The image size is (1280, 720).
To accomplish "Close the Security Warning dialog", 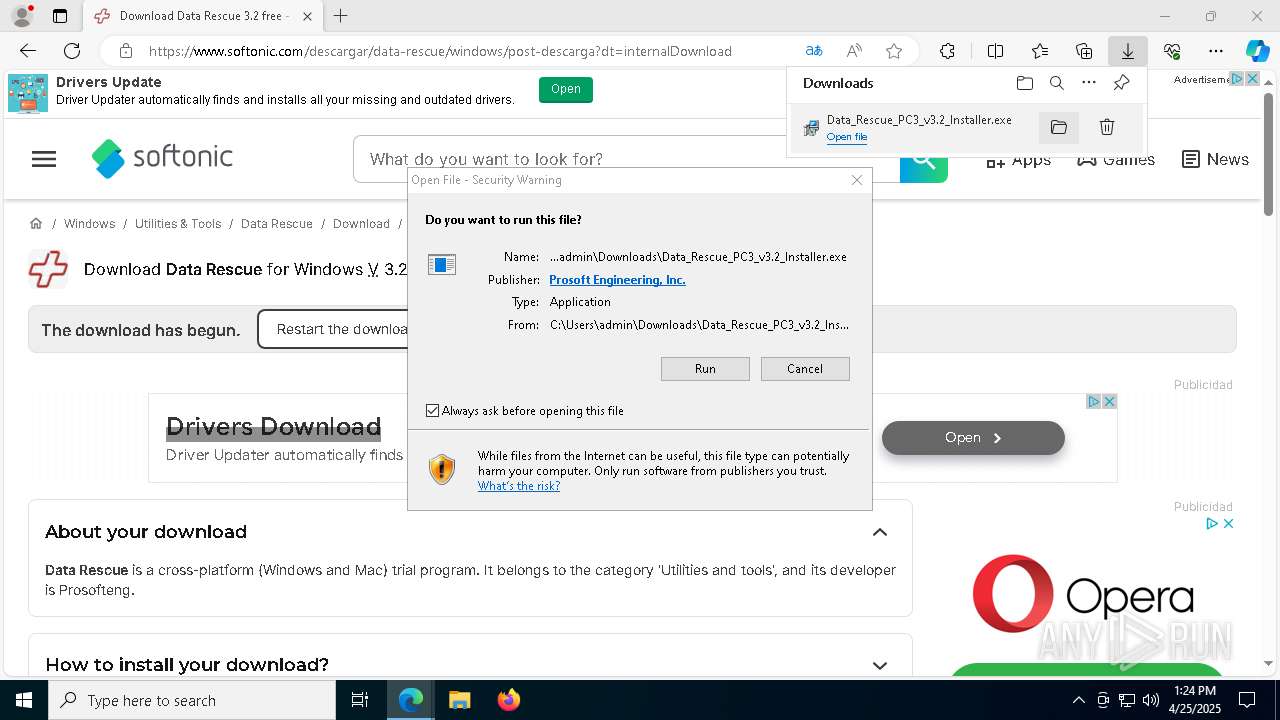I will point(857,180).
